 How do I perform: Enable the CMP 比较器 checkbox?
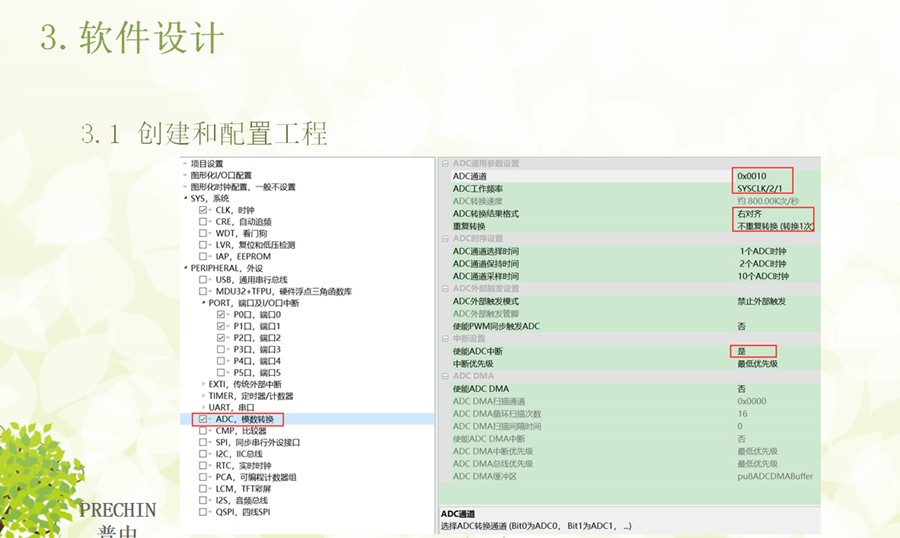[203, 431]
